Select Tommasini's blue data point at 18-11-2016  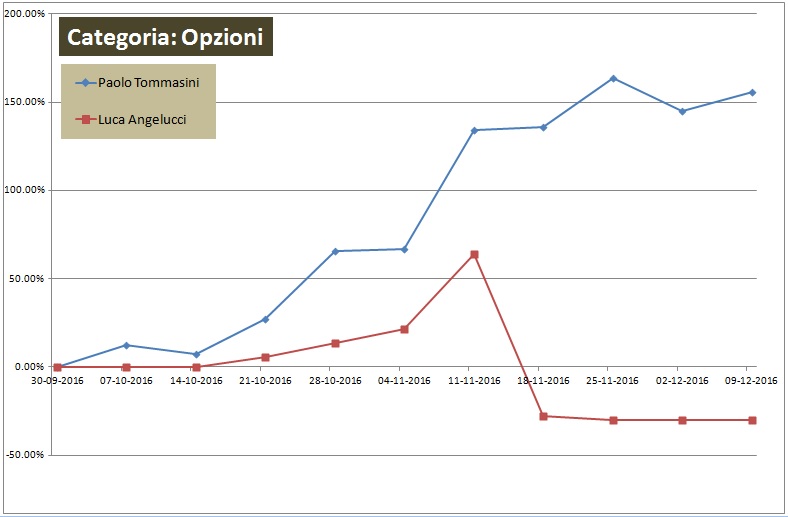(543, 127)
